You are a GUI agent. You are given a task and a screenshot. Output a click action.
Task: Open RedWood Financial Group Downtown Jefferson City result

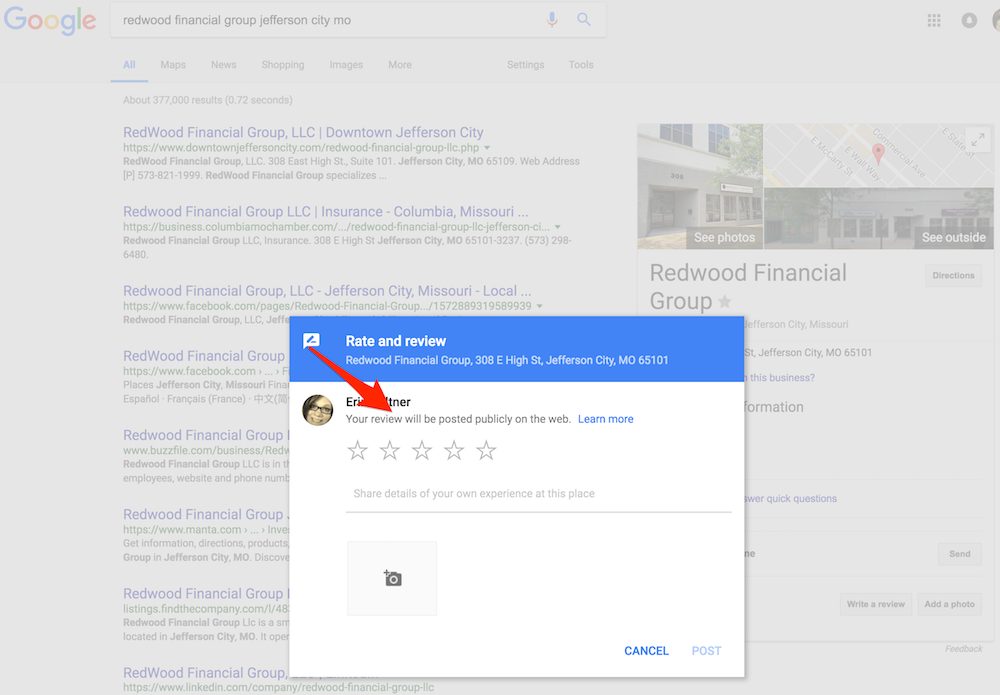coord(303,133)
